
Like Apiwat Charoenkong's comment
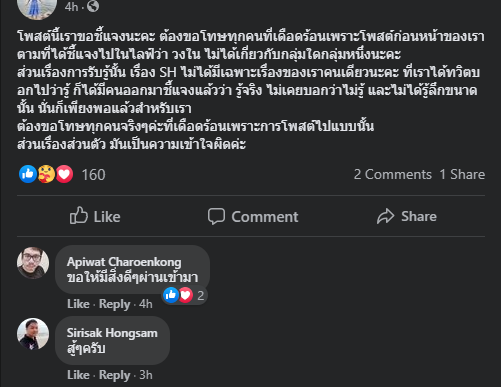(78, 304)
